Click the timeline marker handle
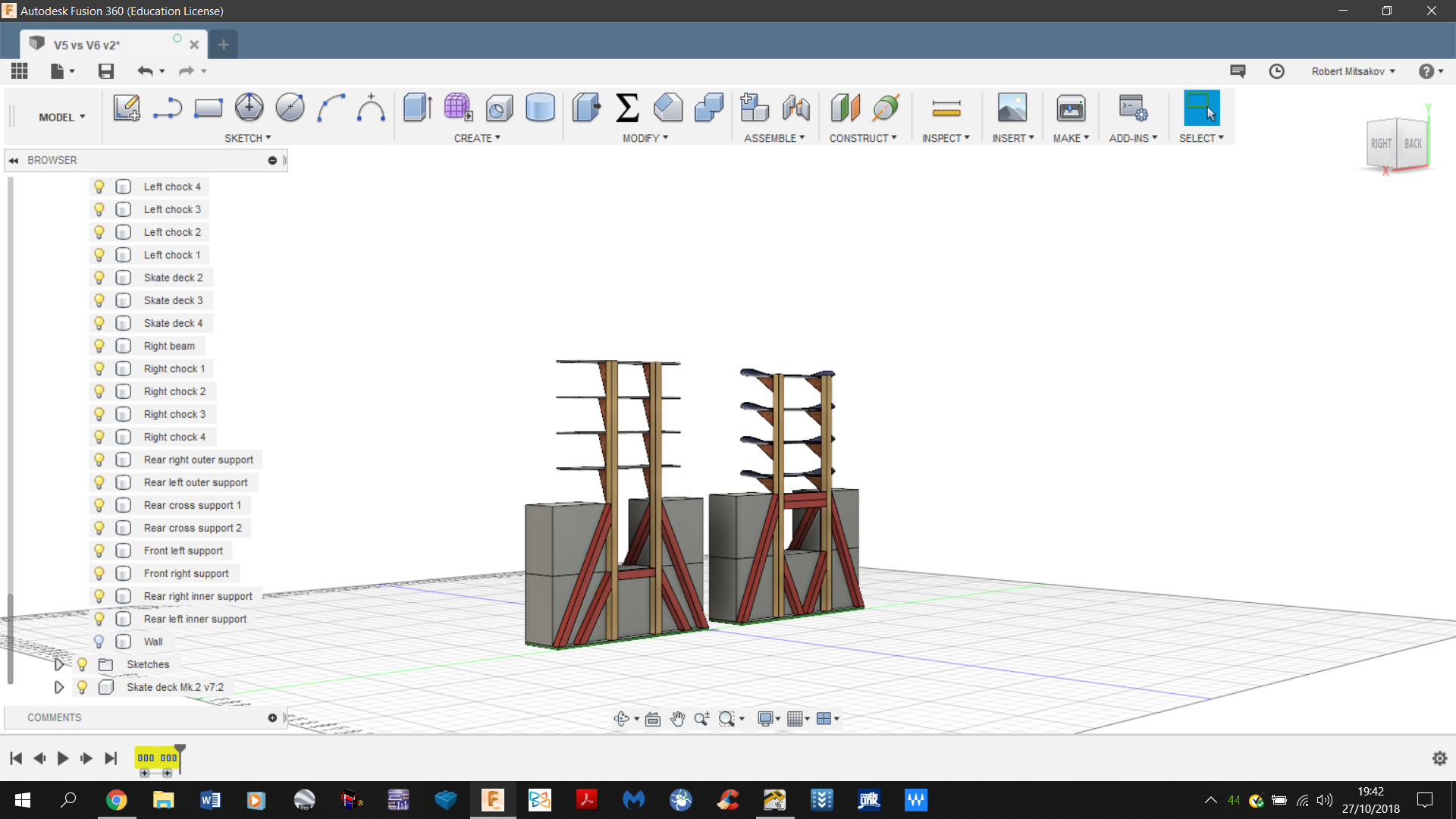Viewport: 1456px width, 819px height. click(x=180, y=749)
